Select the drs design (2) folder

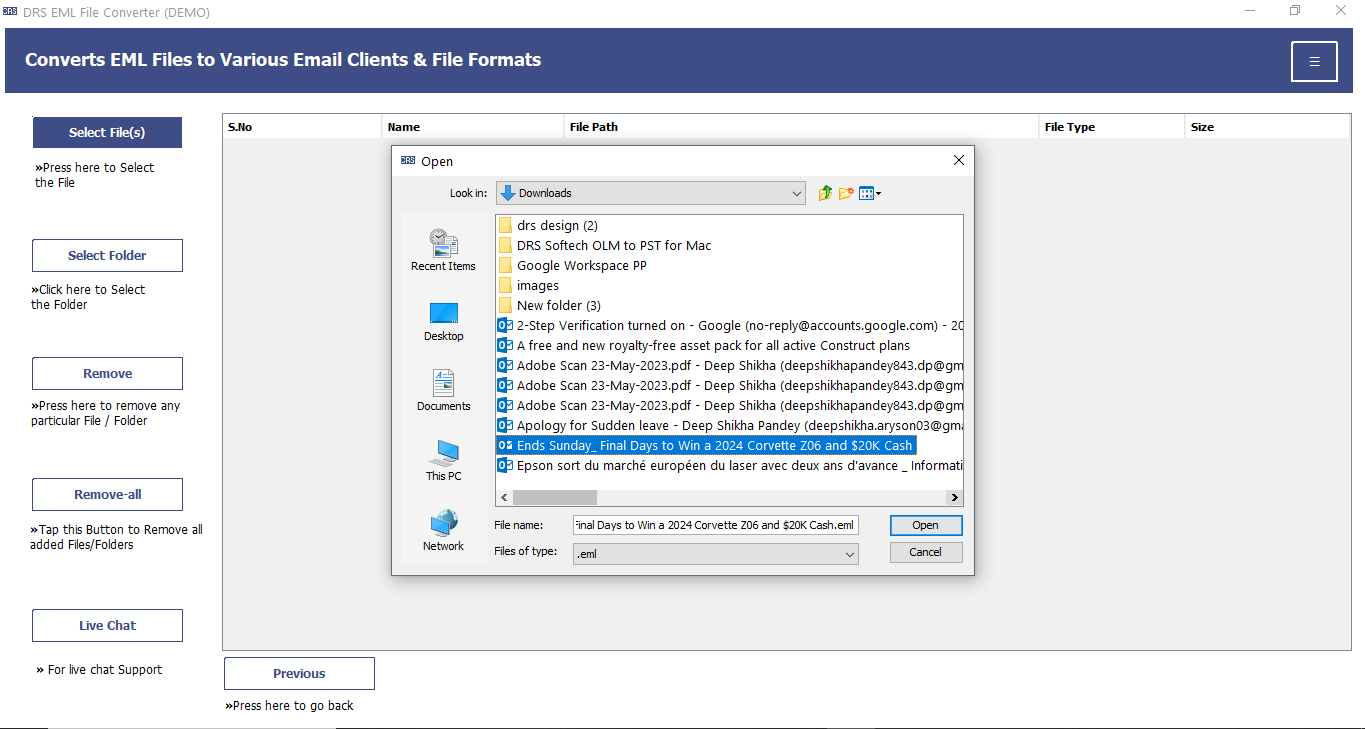point(548,225)
